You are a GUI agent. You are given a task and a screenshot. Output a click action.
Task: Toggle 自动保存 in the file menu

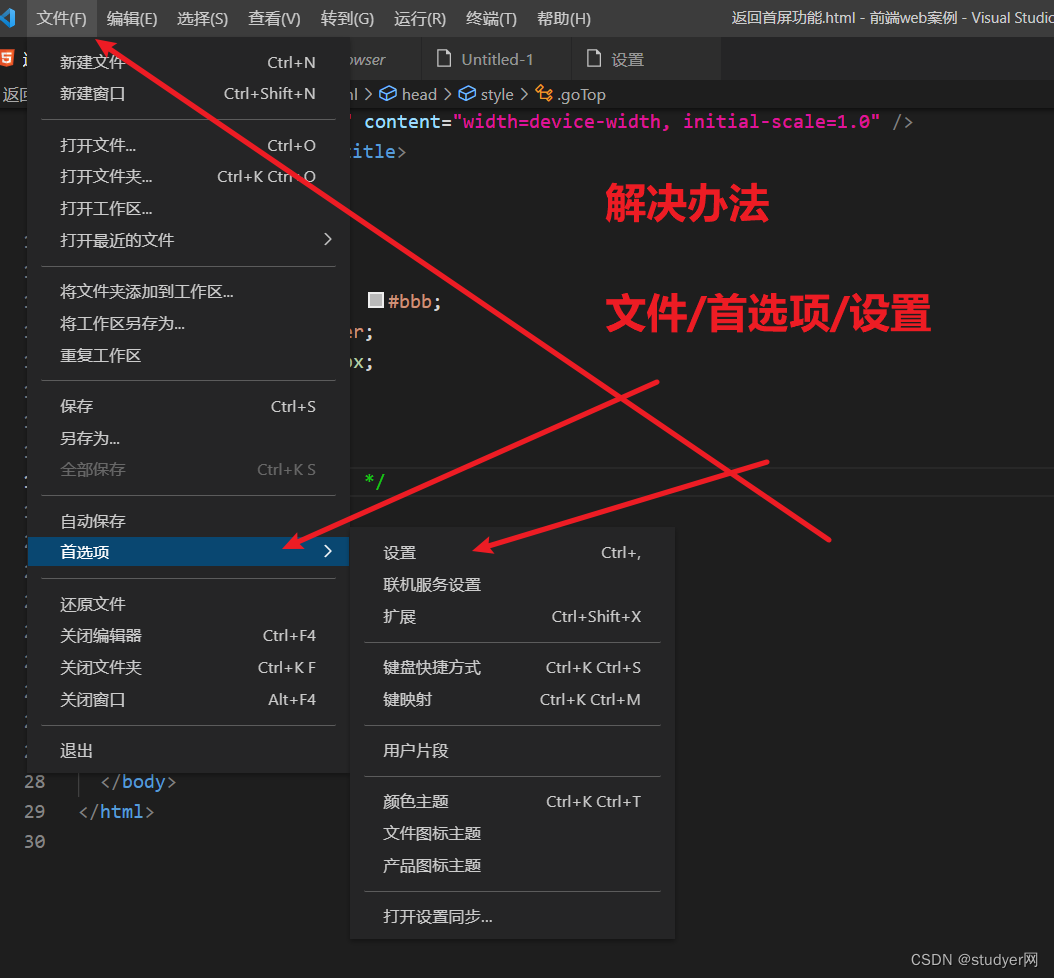pyautogui.click(x=93, y=521)
